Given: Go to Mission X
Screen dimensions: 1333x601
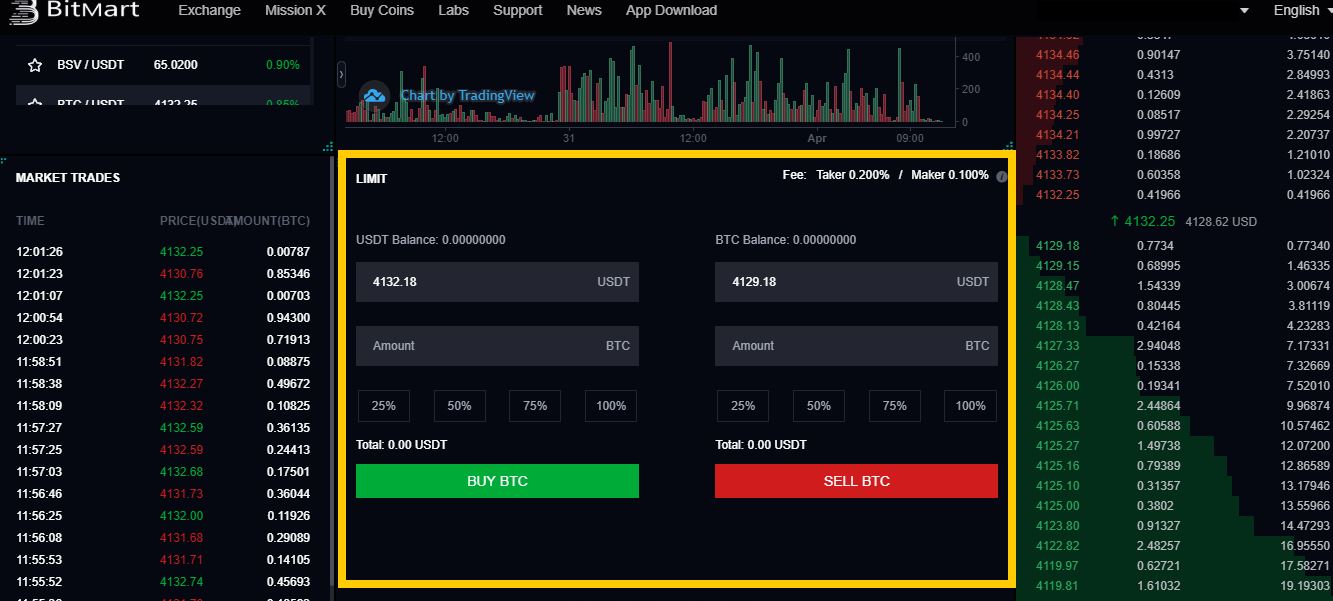Looking at the screenshot, I should pyautogui.click(x=295, y=10).
